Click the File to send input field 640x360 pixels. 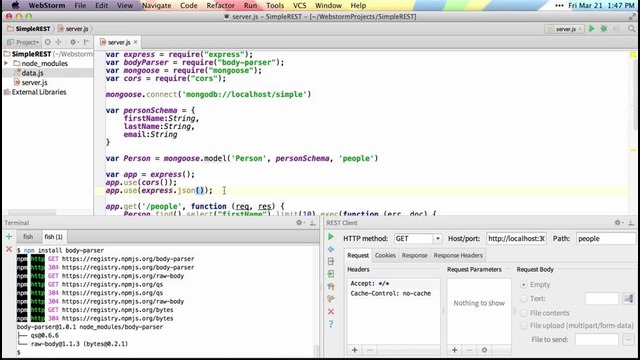click(x=597, y=339)
